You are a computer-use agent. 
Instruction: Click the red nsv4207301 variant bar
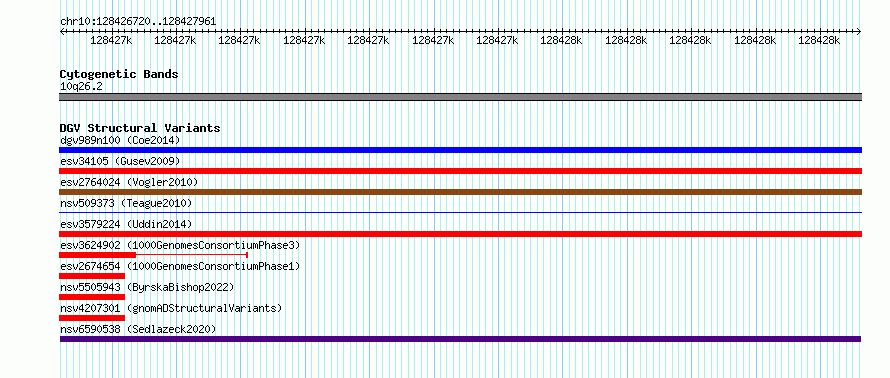92,318
